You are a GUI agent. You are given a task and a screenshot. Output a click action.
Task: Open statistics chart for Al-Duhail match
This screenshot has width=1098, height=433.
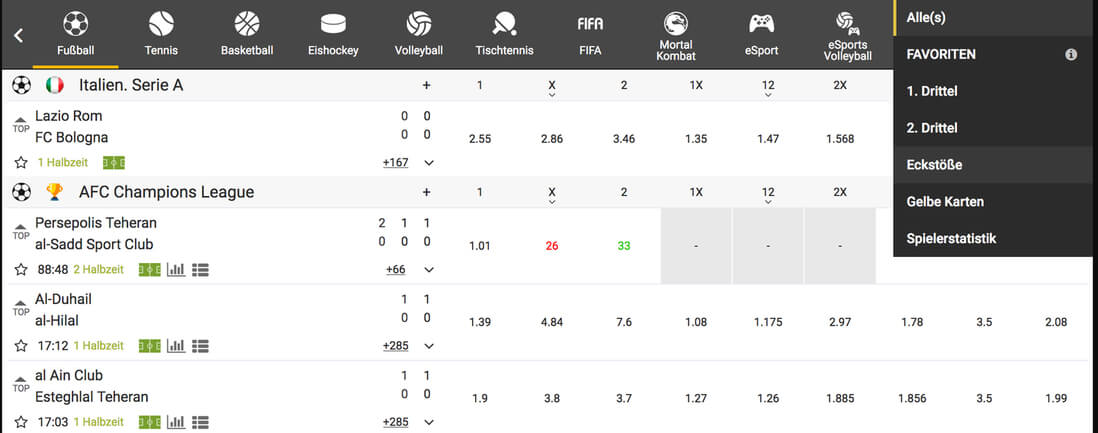(176, 346)
